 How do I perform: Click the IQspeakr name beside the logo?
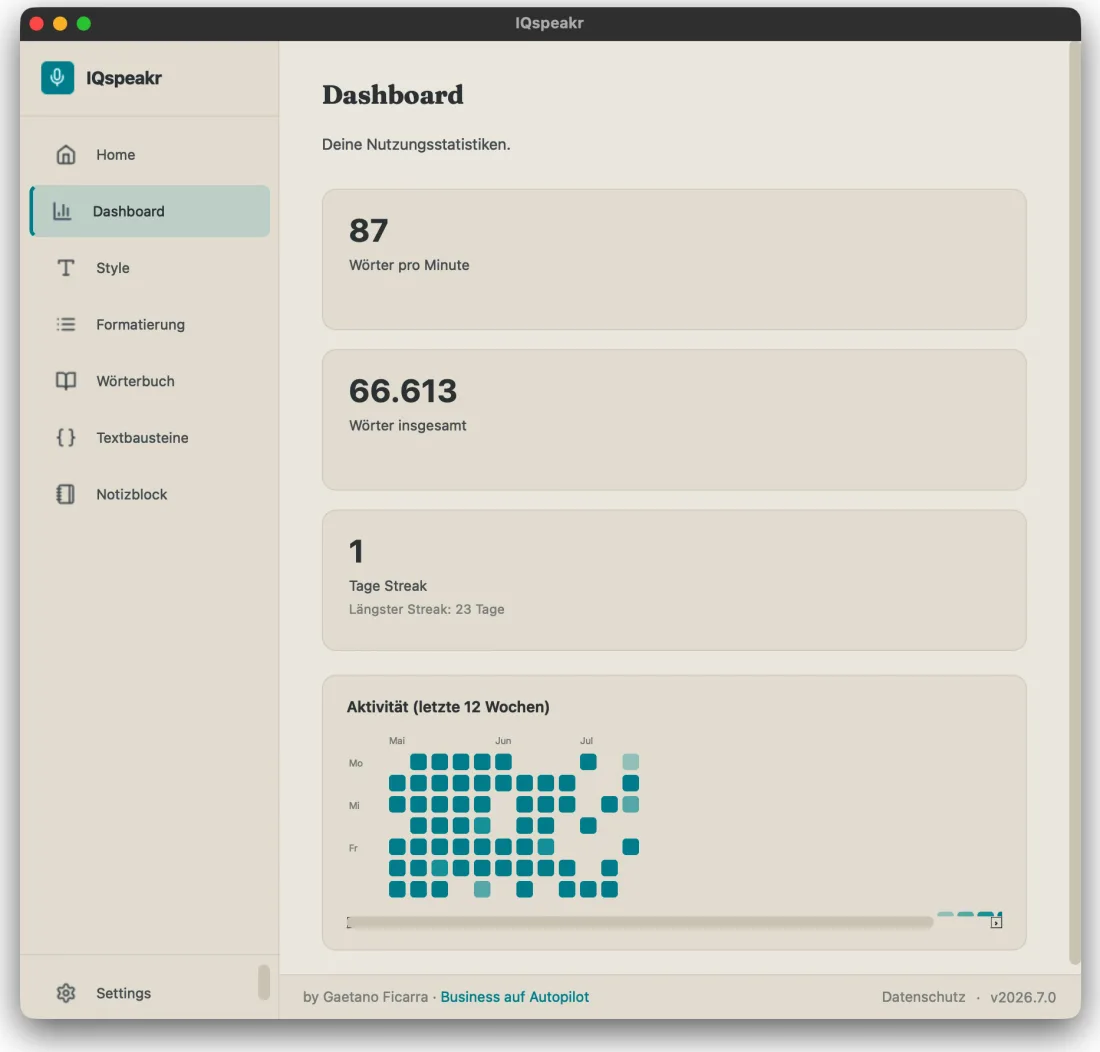[124, 78]
